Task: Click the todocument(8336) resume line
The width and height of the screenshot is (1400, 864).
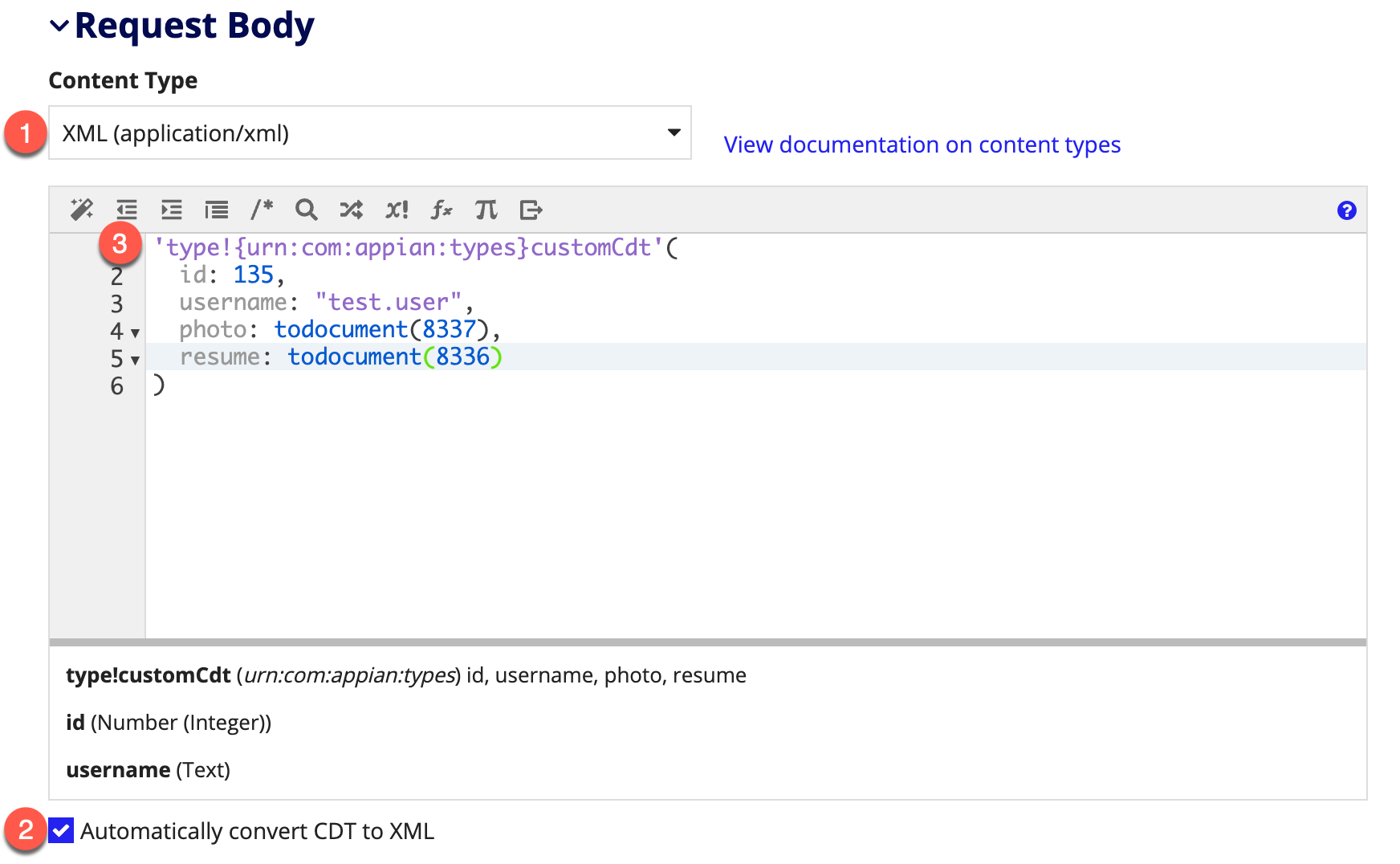Action: [340, 357]
